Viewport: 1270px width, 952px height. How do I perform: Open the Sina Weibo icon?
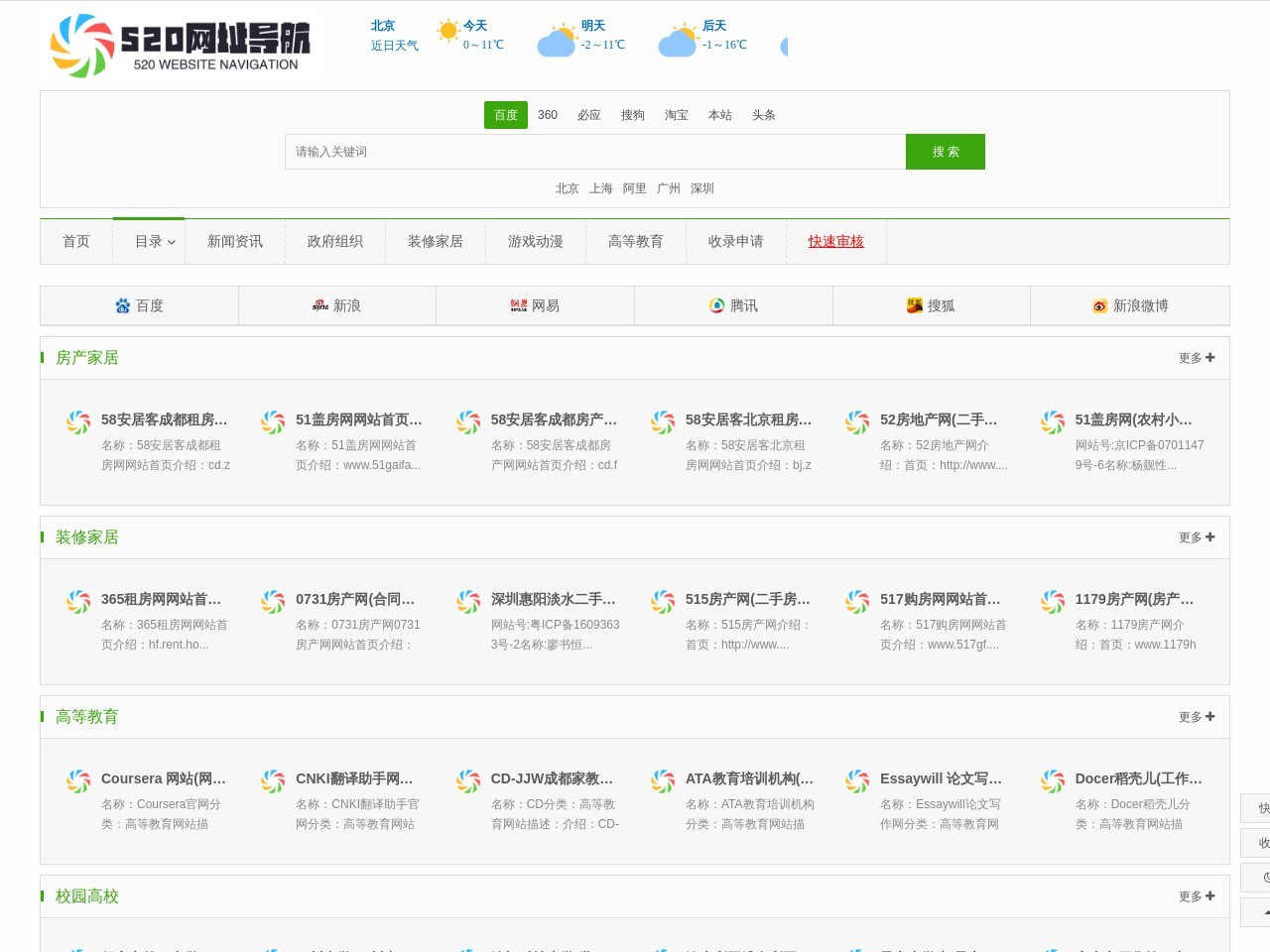(x=1100, y=305)
